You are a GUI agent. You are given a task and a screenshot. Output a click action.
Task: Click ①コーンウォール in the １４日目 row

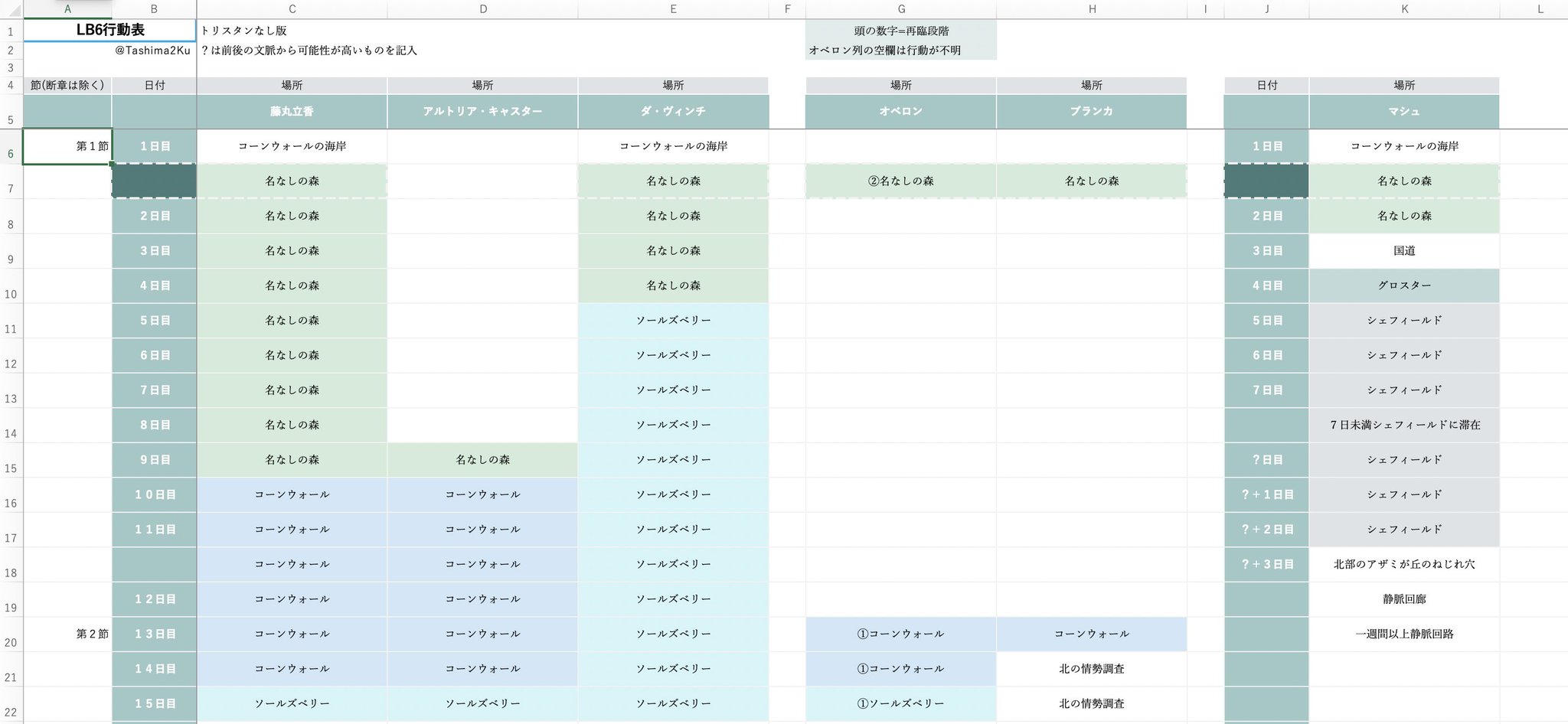pos(901,669)
